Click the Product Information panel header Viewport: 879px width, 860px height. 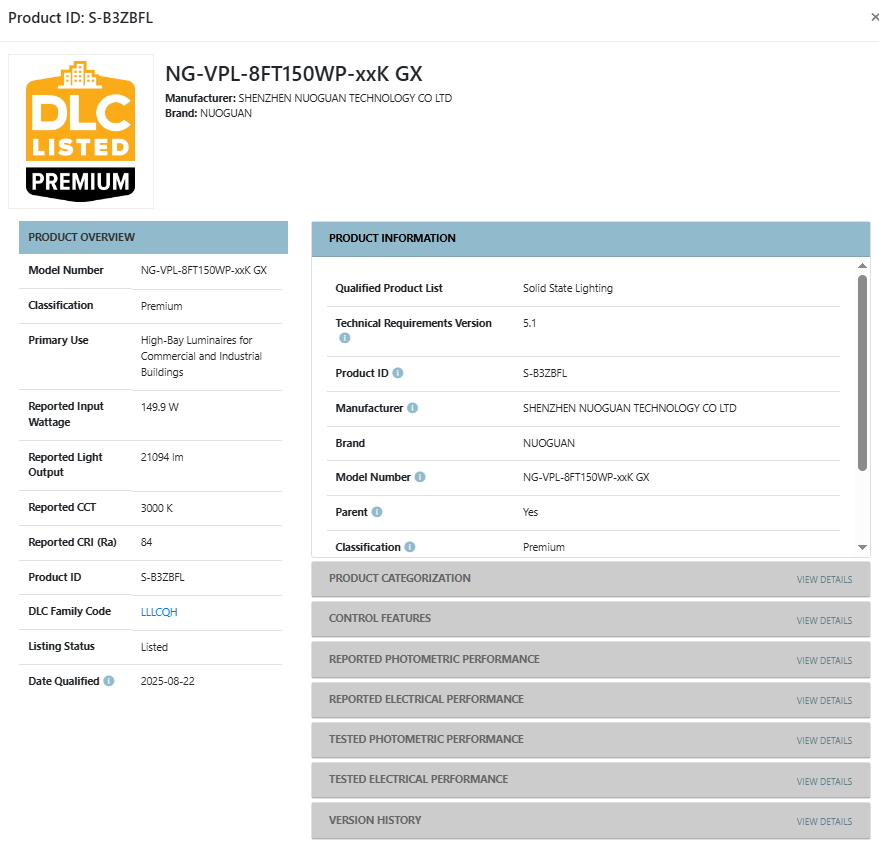(x=590, y=239)
